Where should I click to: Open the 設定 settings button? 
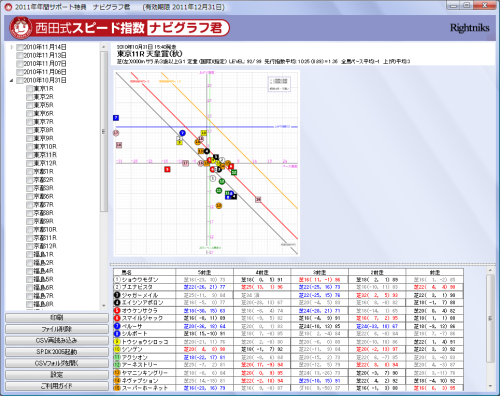[x=57, y=375]
